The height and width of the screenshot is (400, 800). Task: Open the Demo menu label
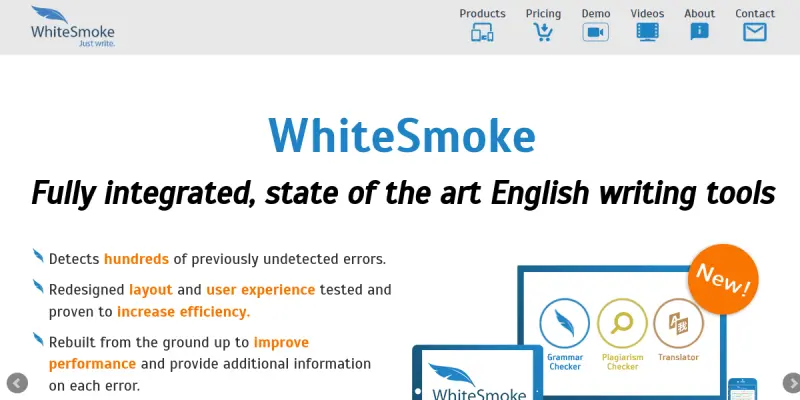pyautogui.click(x=595, y=13)
